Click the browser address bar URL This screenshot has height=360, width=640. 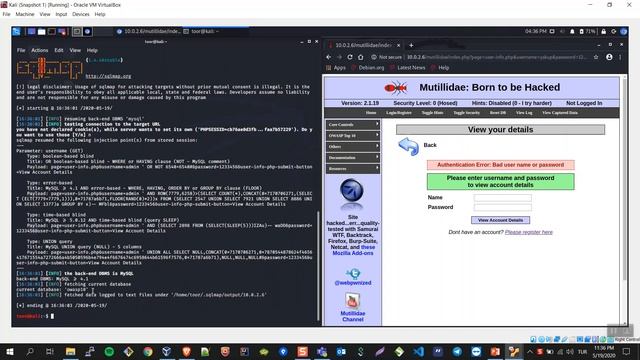(x=497, y=57)
